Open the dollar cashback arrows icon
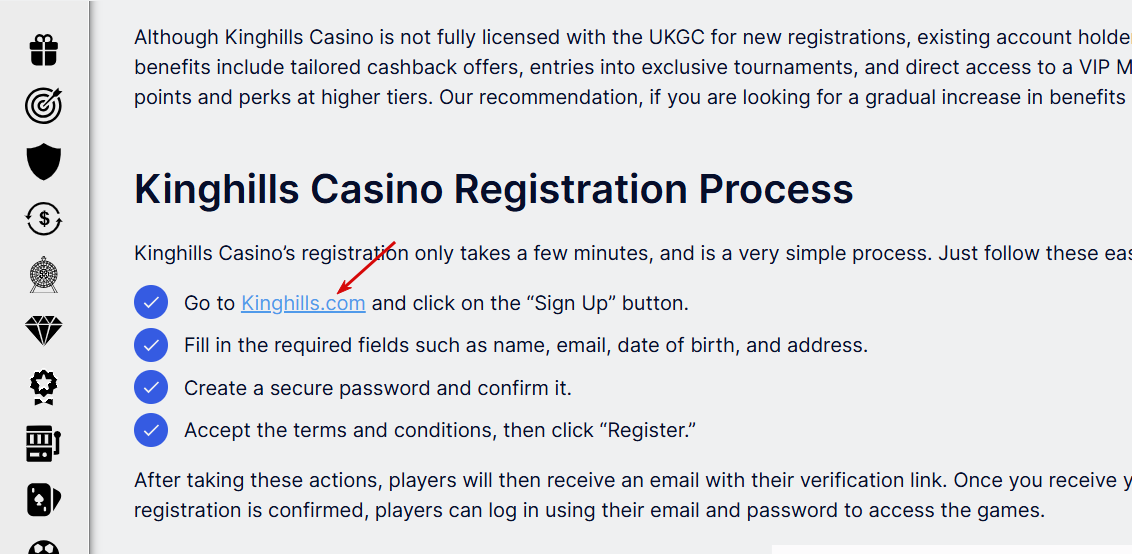This screenshot has height=554, width=1132. pyautogui.click(x=43, y=218)
